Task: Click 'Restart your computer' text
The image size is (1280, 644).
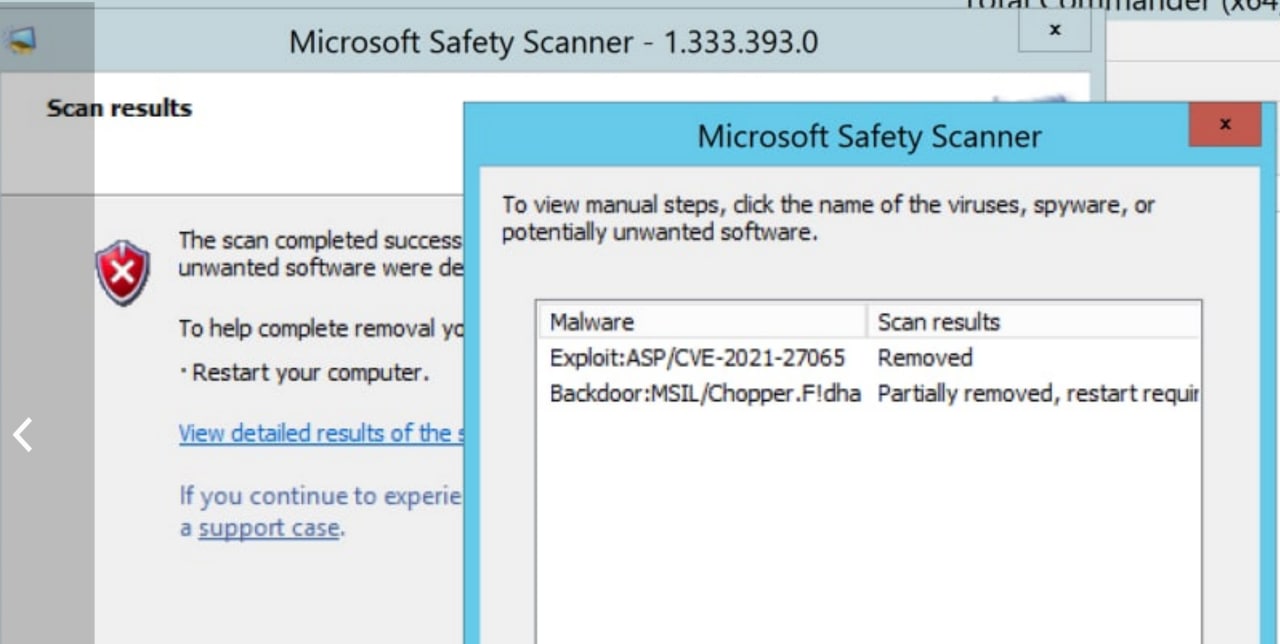Action: (310, 373)
